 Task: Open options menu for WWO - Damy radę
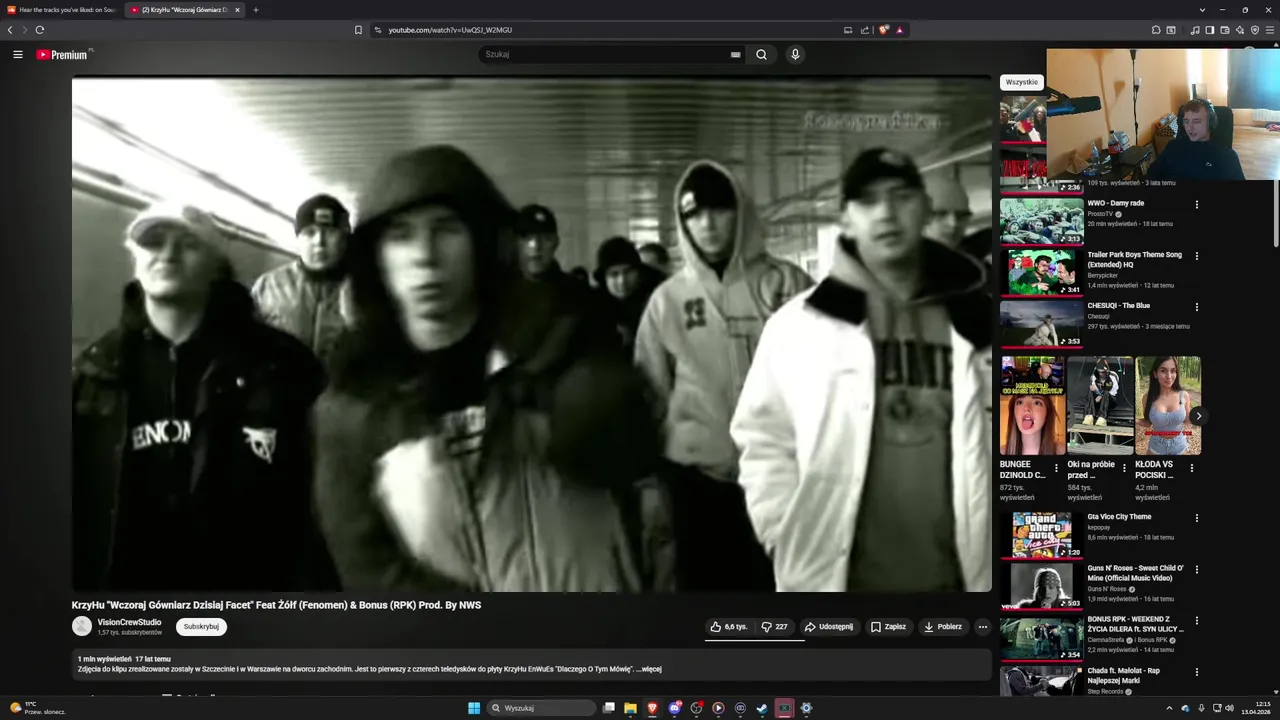[x=1196, y=205]
